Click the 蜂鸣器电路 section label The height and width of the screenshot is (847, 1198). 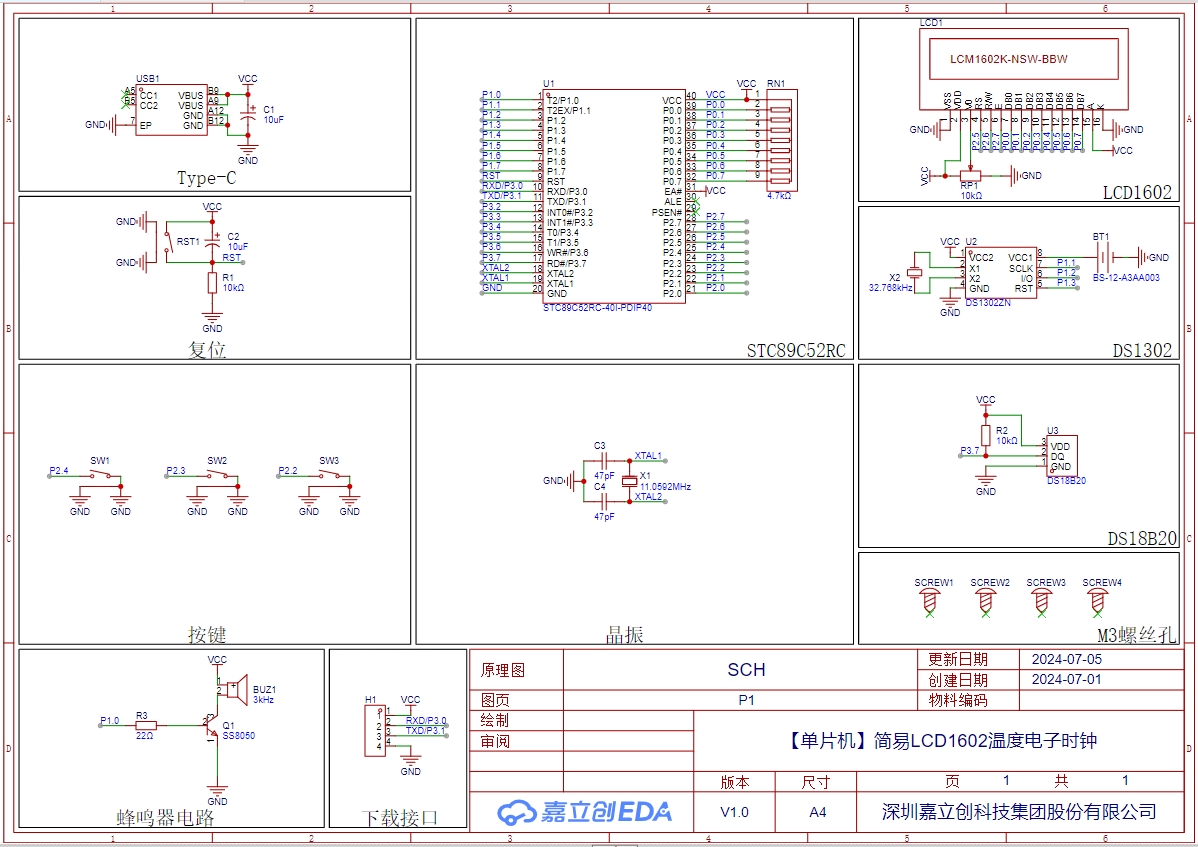pyautogui.click(x=165, y=818)
